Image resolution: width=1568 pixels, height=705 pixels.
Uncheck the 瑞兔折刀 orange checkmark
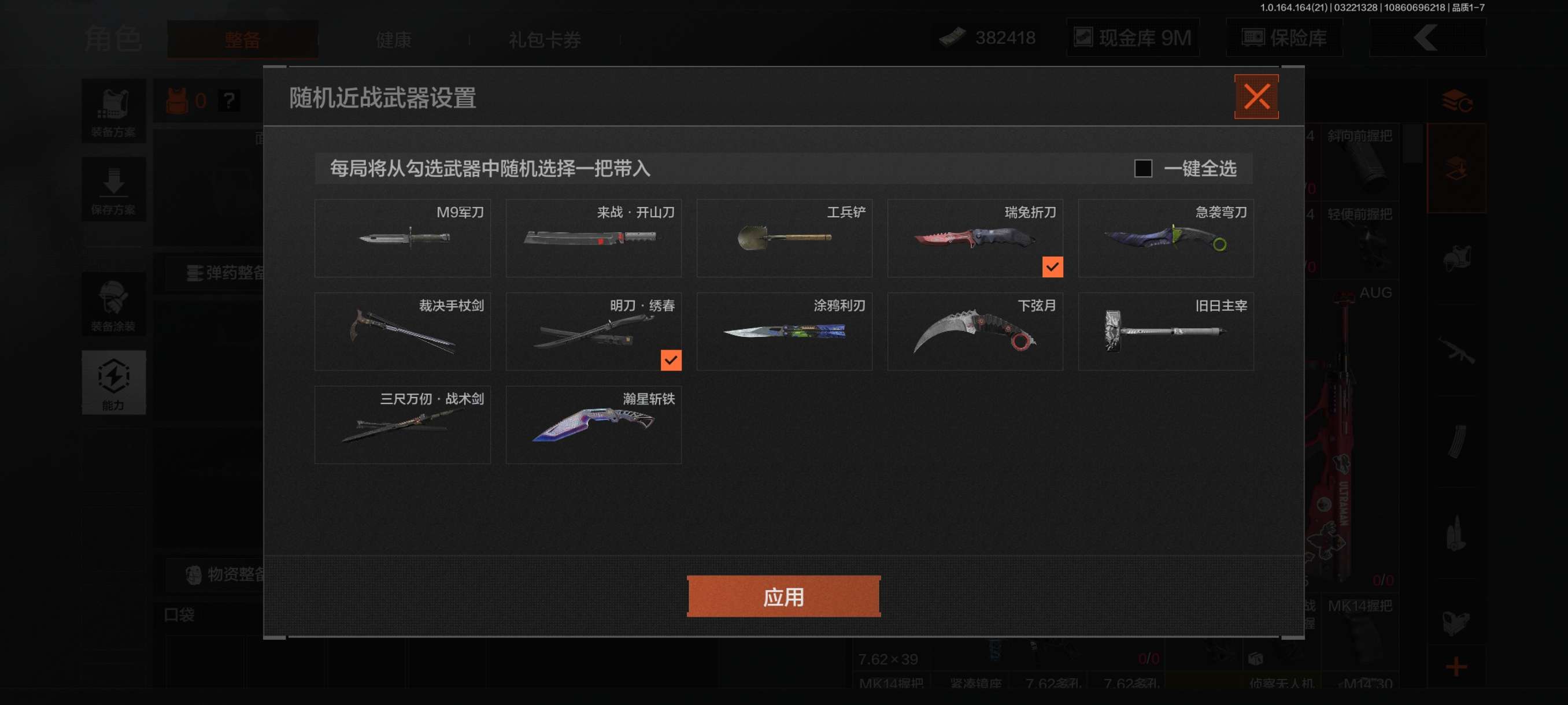pyautogui.click(x=1052, y=266)
